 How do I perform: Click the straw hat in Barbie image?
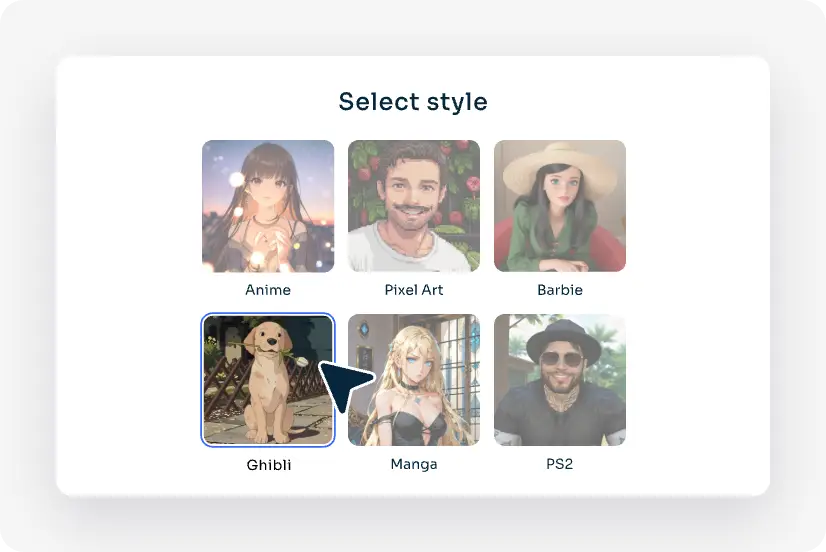pyautogui.click(x=560, y=167)
